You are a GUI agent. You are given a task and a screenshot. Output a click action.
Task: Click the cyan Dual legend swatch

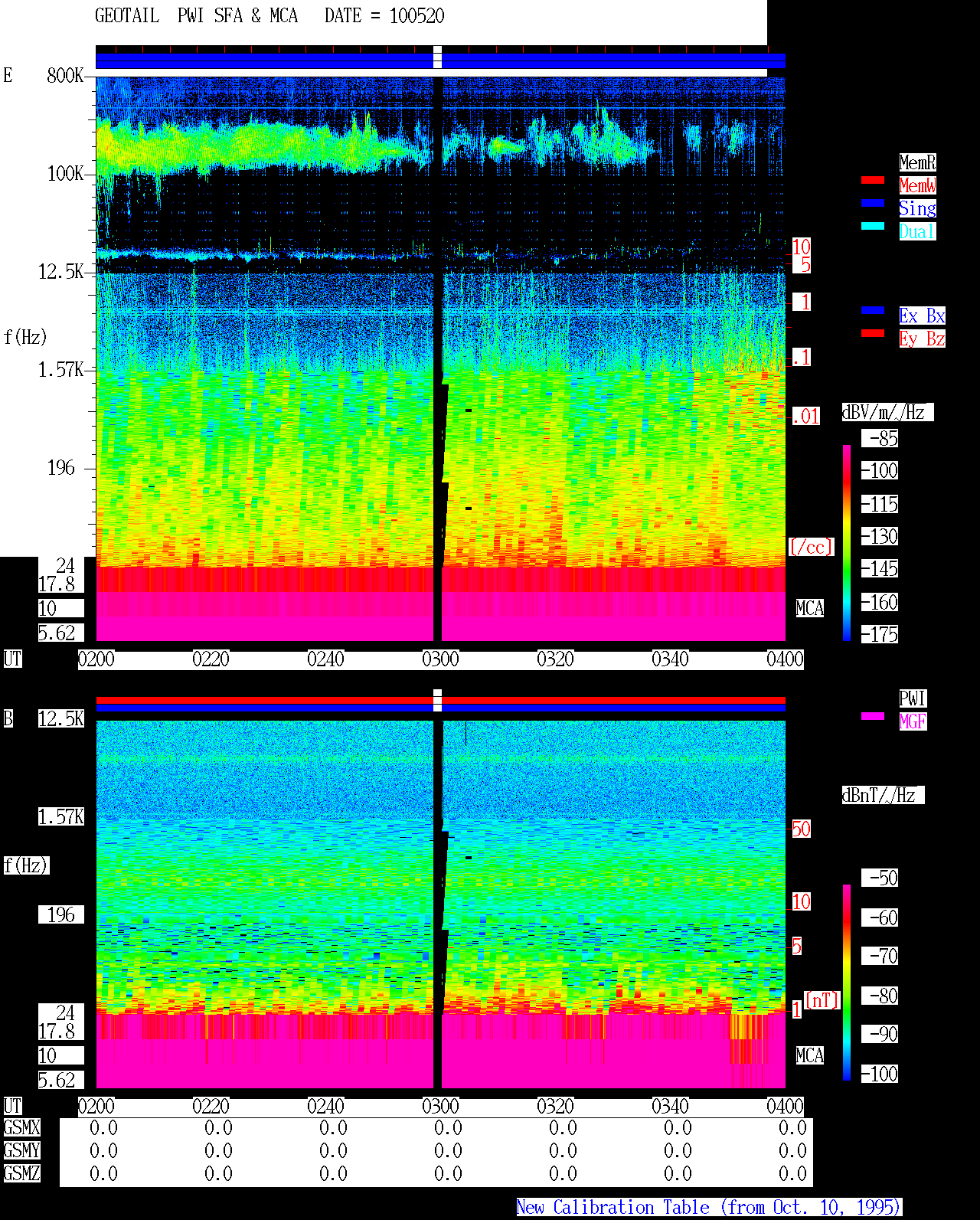[873, 227]
